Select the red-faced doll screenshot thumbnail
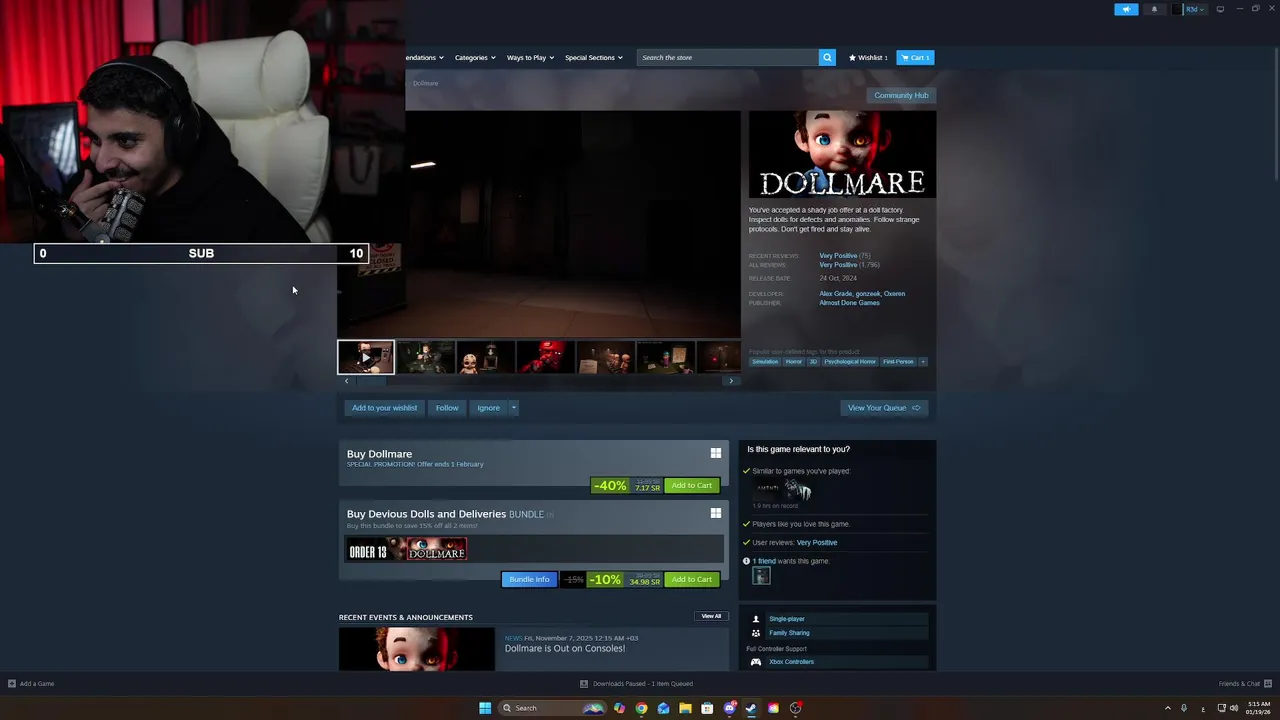The height and width of the screenshot is (720, 1280). click(545, 357)
